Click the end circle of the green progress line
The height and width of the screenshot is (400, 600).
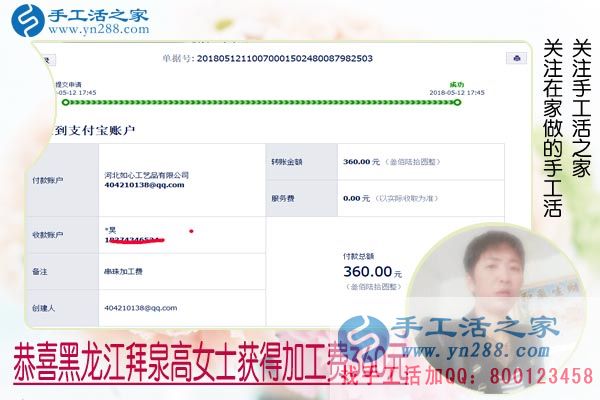click(x=457, y=102)
